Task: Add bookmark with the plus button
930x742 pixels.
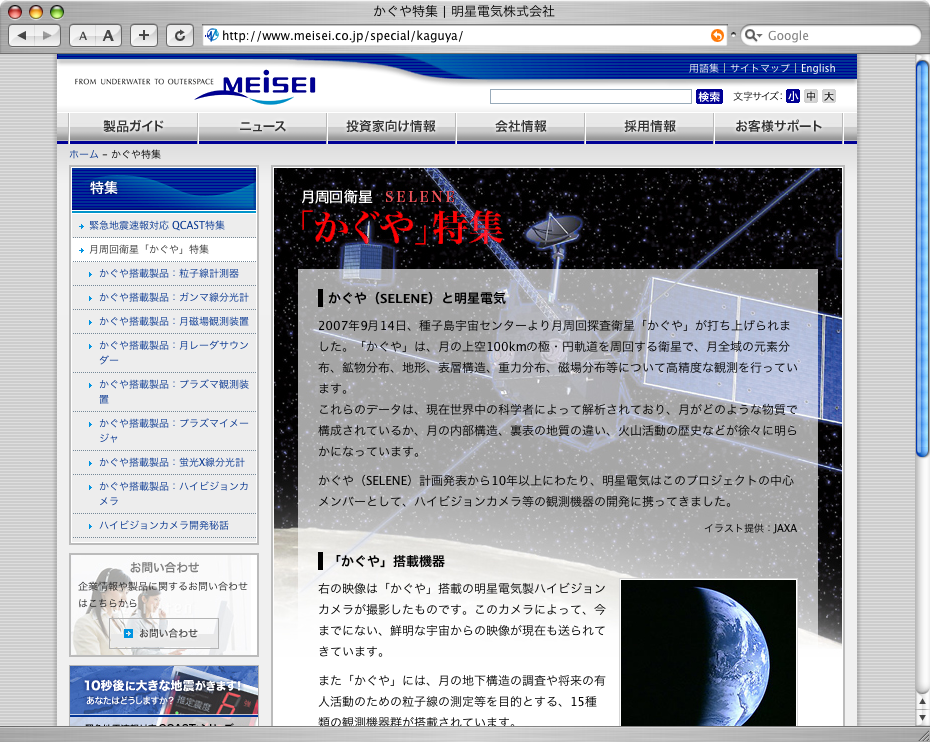Action: (x=144, y=36)
